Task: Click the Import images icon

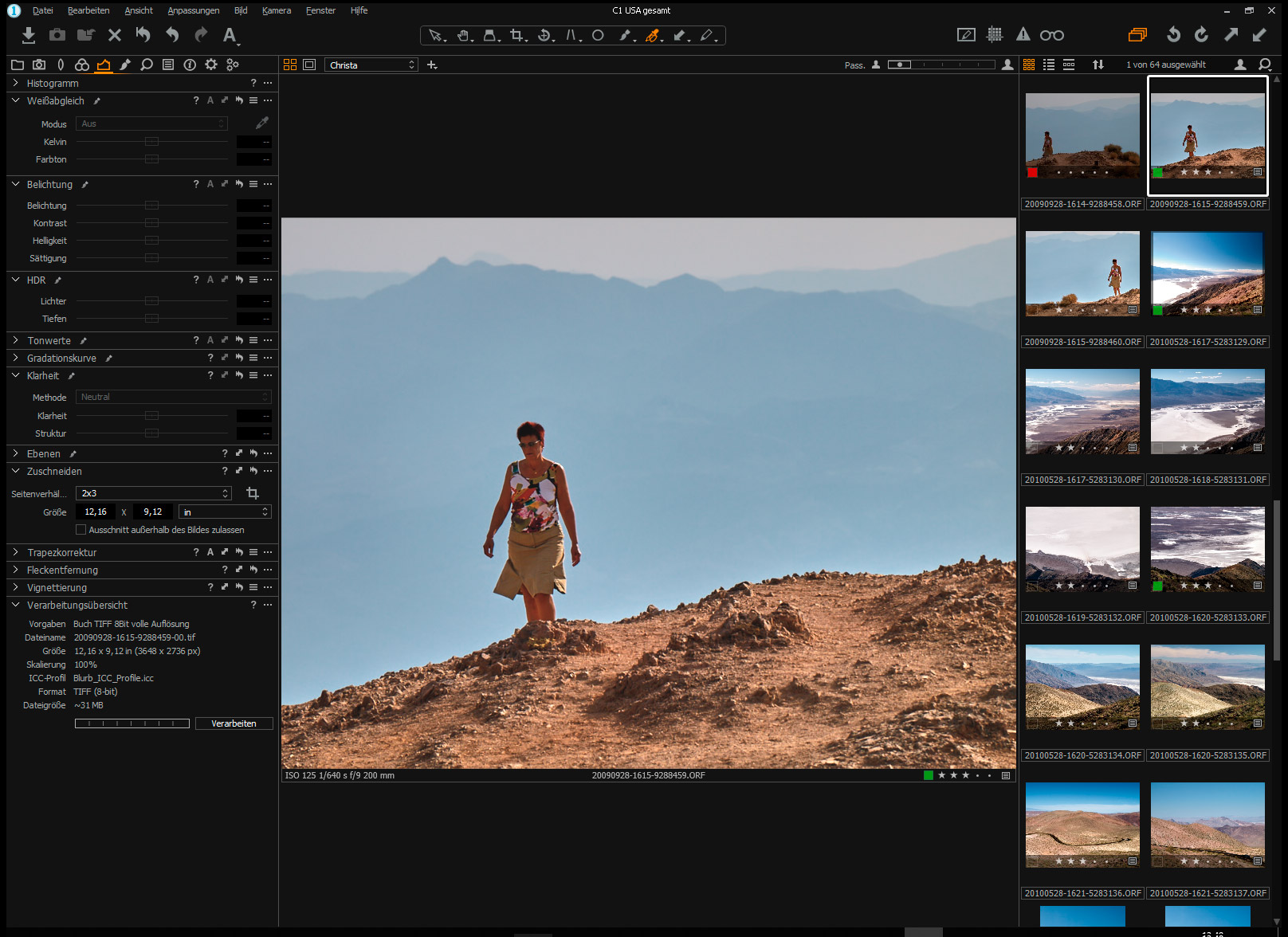Action: click(x=29, y=35)
